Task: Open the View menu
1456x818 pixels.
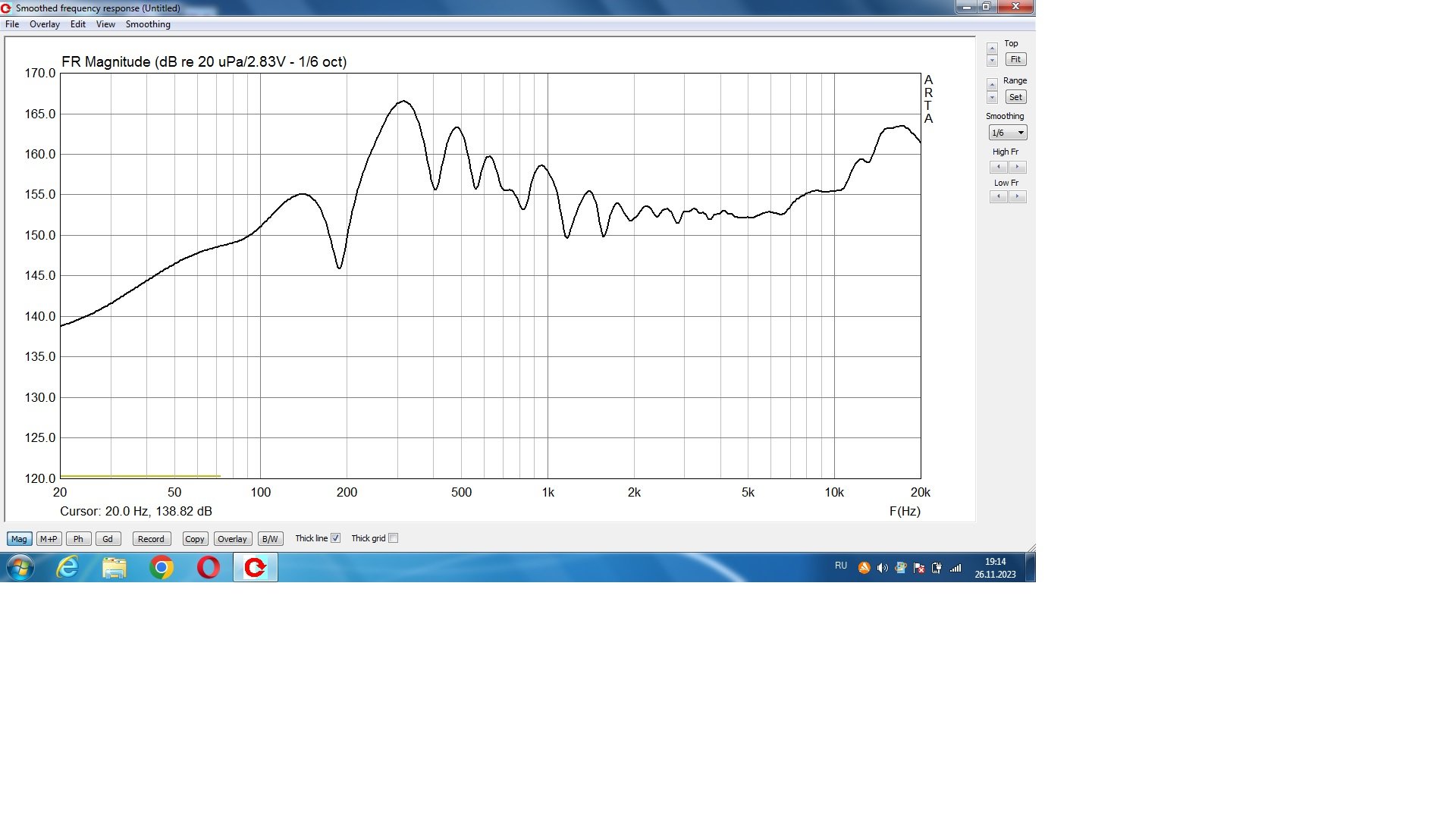Action: click(x=105, y=24)
